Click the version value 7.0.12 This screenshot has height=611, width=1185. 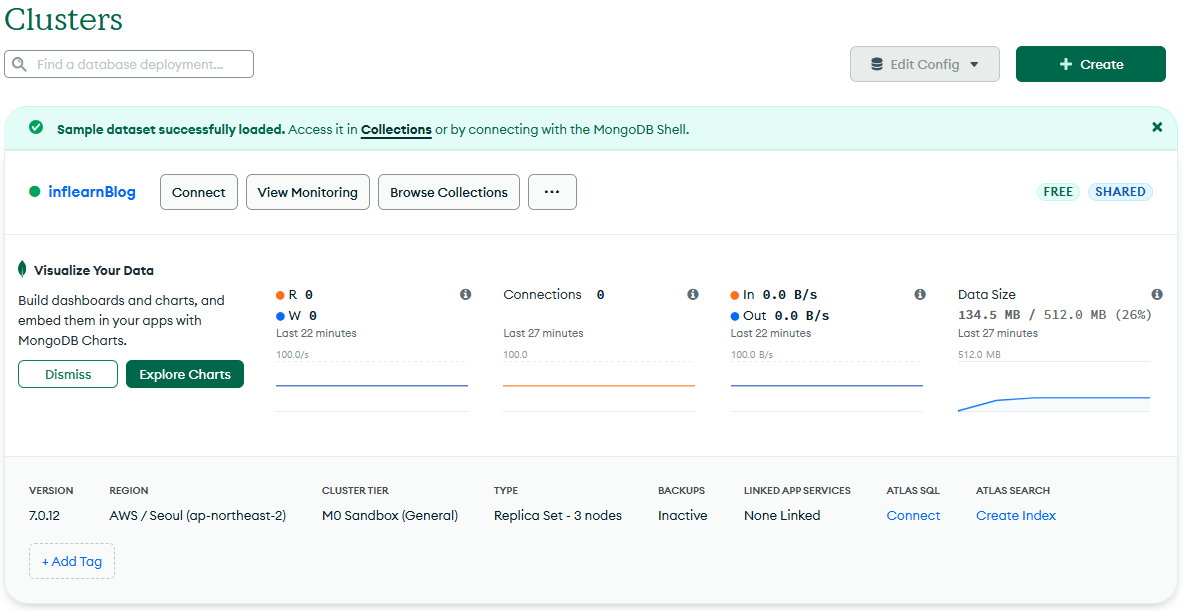45,515
